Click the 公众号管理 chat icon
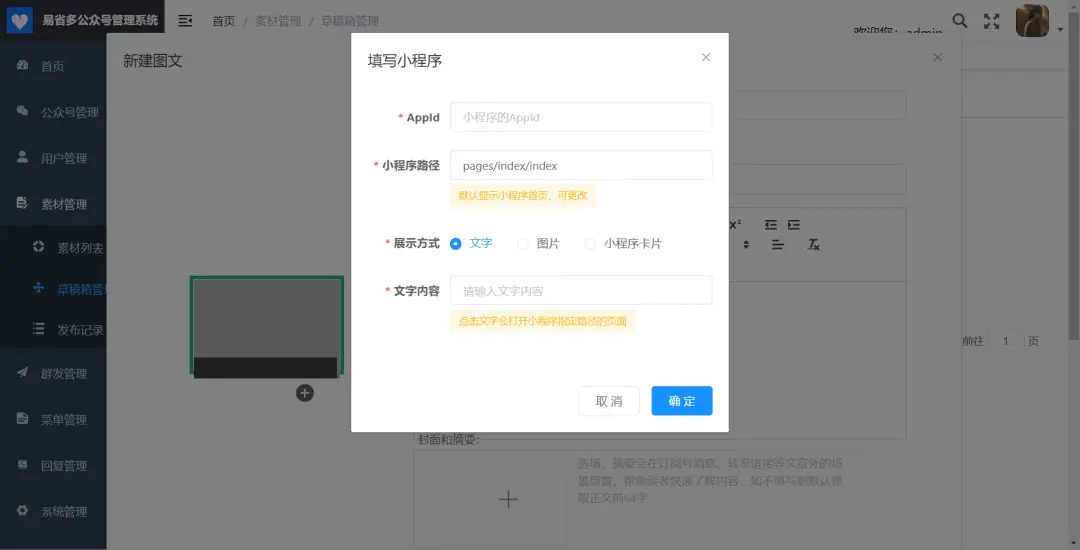This screenshot has width=1080, height=550. (x=22, y=111)
